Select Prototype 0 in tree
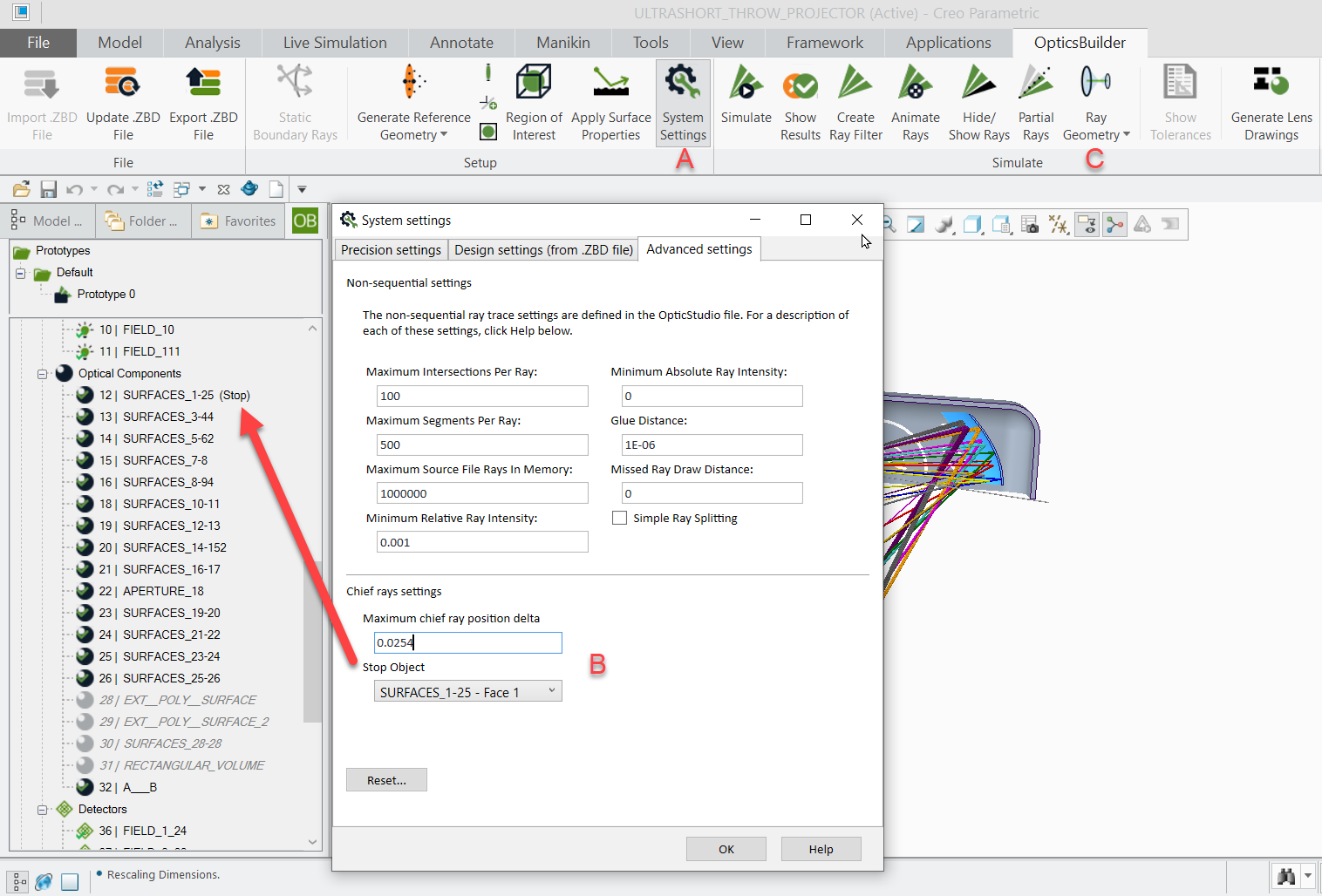The image size is (1322, 896). click(106, 295)
